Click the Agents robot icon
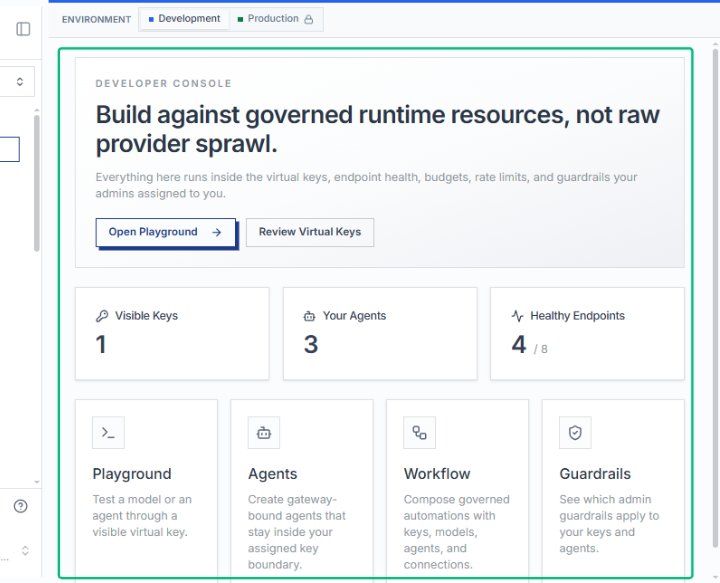The width and height of the screenshot is (720, 583). pyautogui.click(x=264, y=432)
